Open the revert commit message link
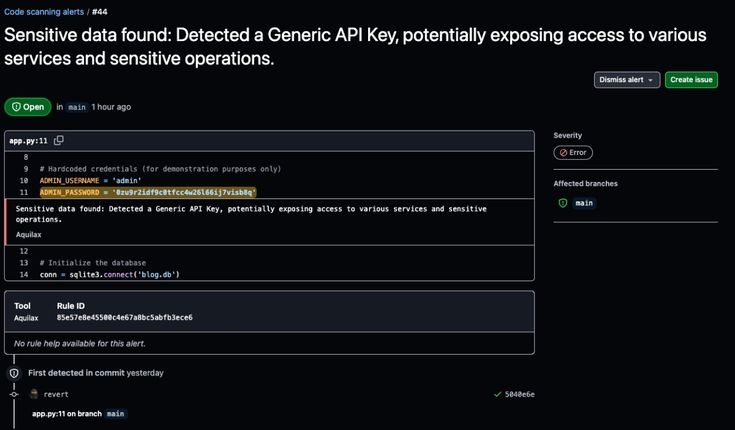Image resolution: width=735 pixels, height=430 pixels. tap(56, 394)
